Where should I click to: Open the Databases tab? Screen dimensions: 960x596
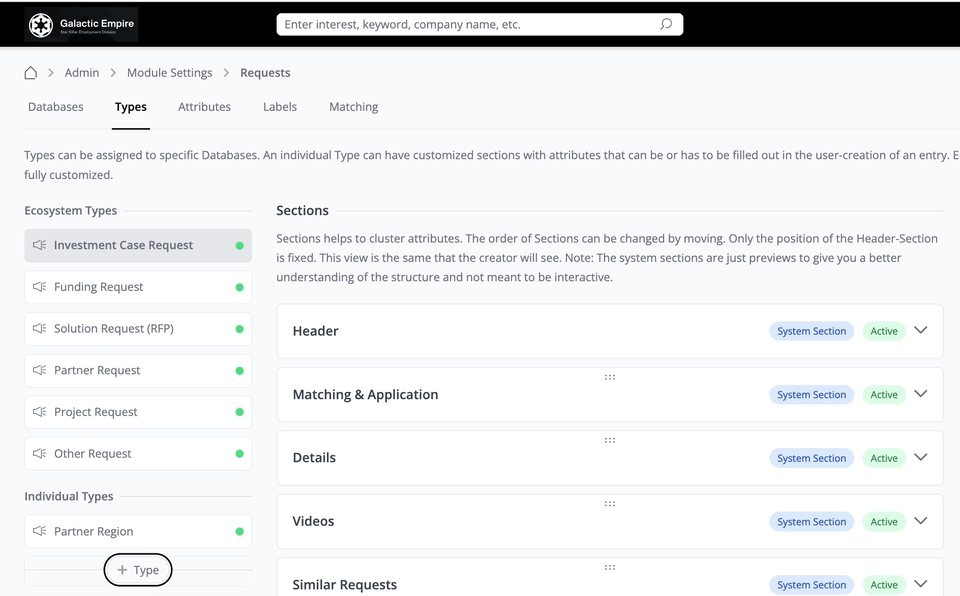(56, 107)
